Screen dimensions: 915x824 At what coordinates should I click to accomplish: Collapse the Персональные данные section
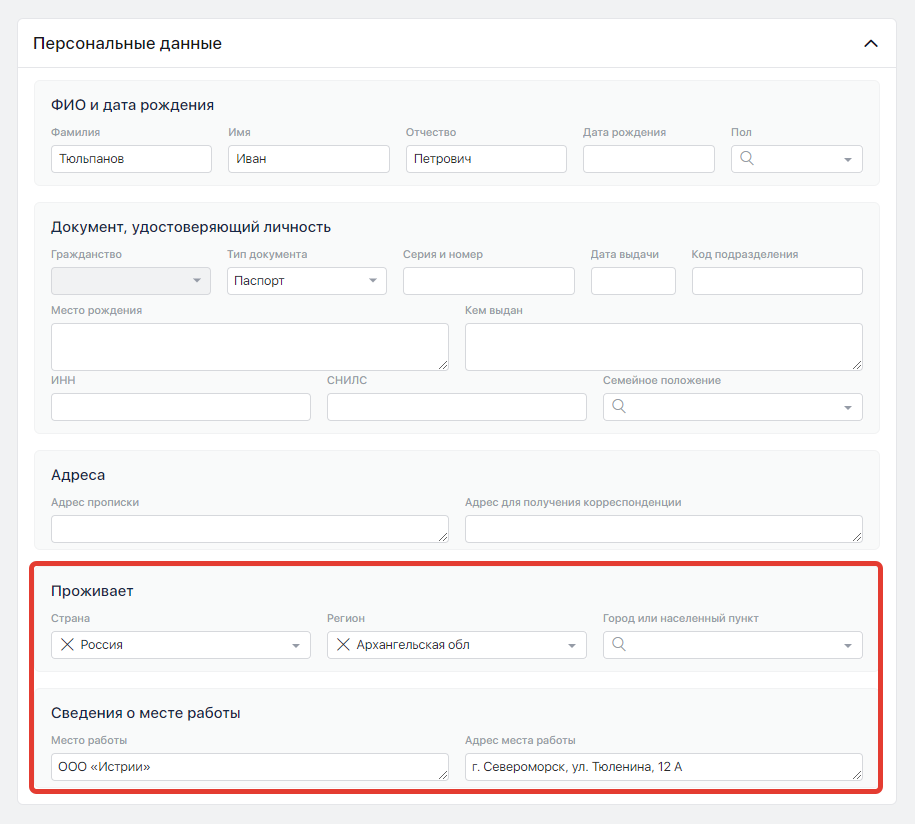(x=870, y=44)
